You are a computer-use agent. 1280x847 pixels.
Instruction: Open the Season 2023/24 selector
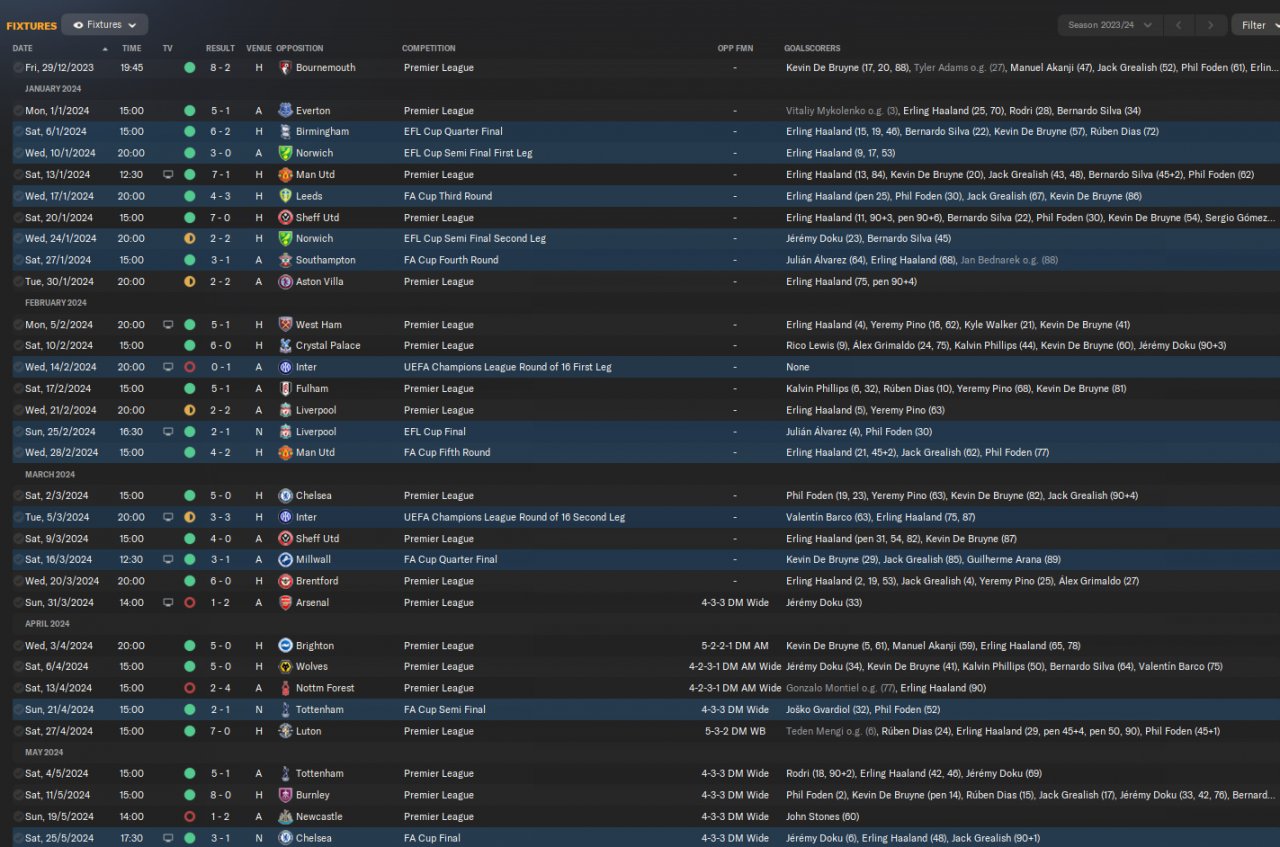tap(1109, 25)
